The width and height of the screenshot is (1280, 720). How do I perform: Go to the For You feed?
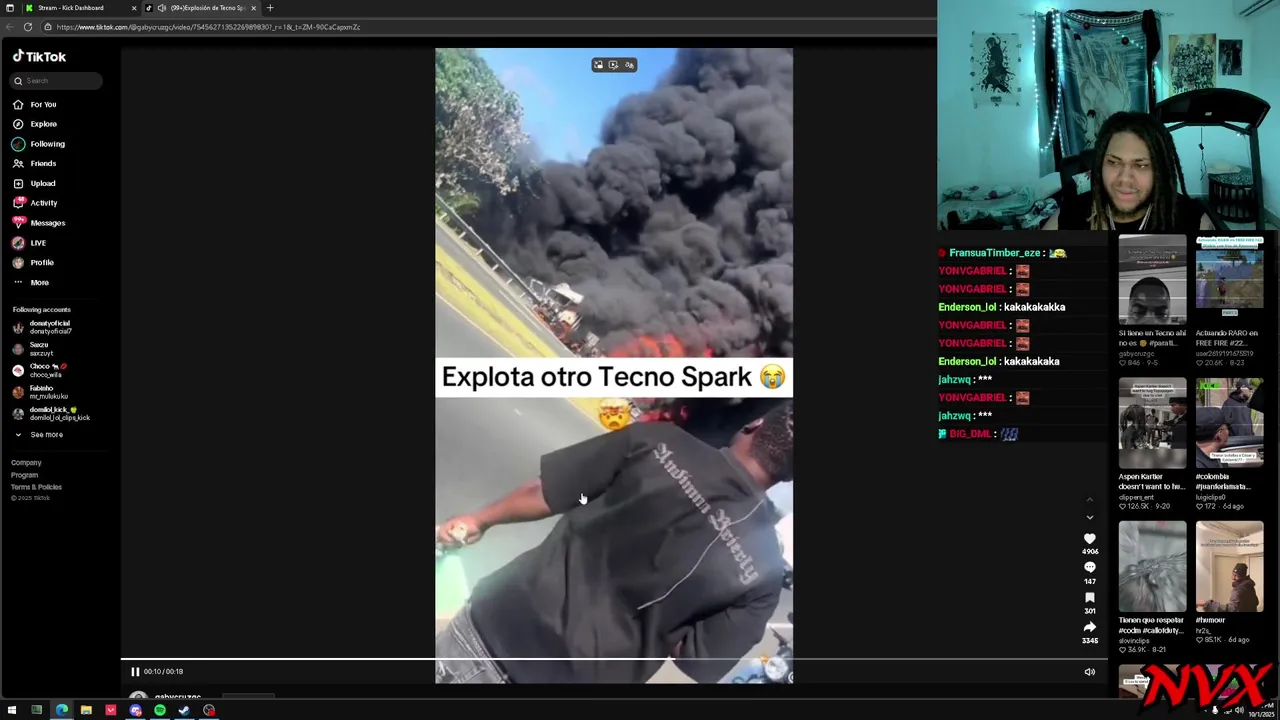tap(34, 104)
